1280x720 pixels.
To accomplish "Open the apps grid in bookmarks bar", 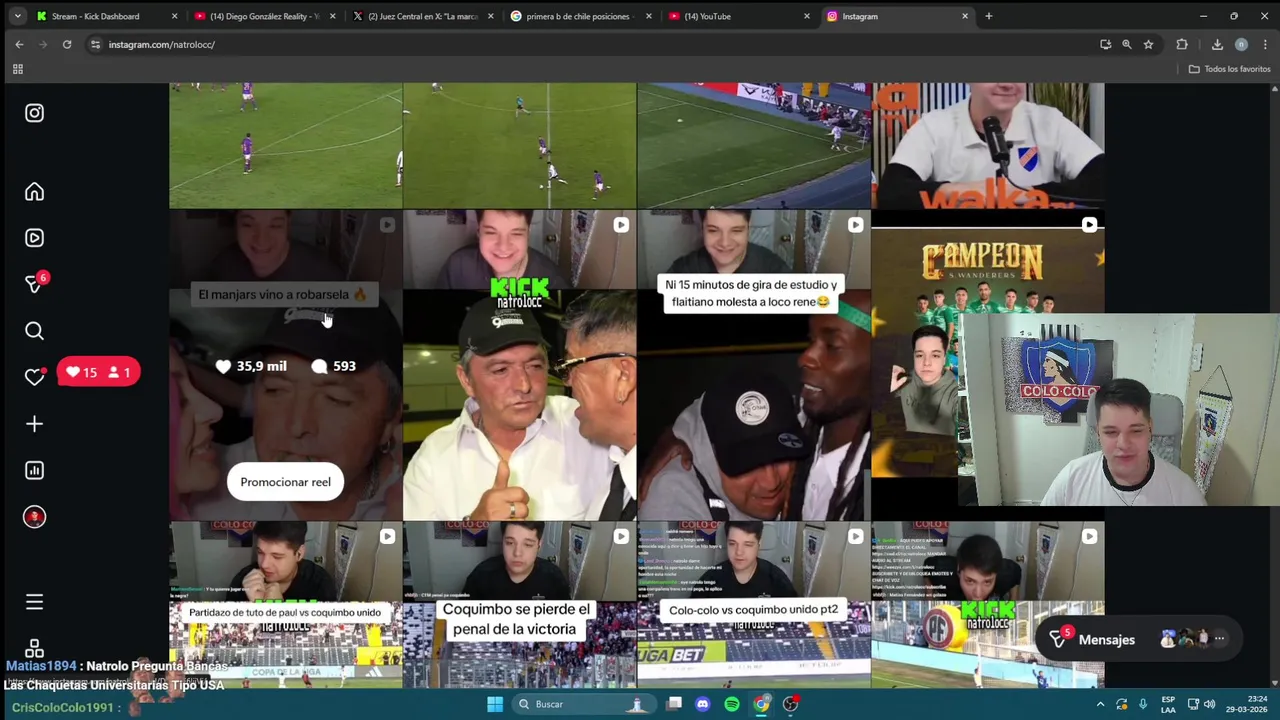I will tap(17, 69).
